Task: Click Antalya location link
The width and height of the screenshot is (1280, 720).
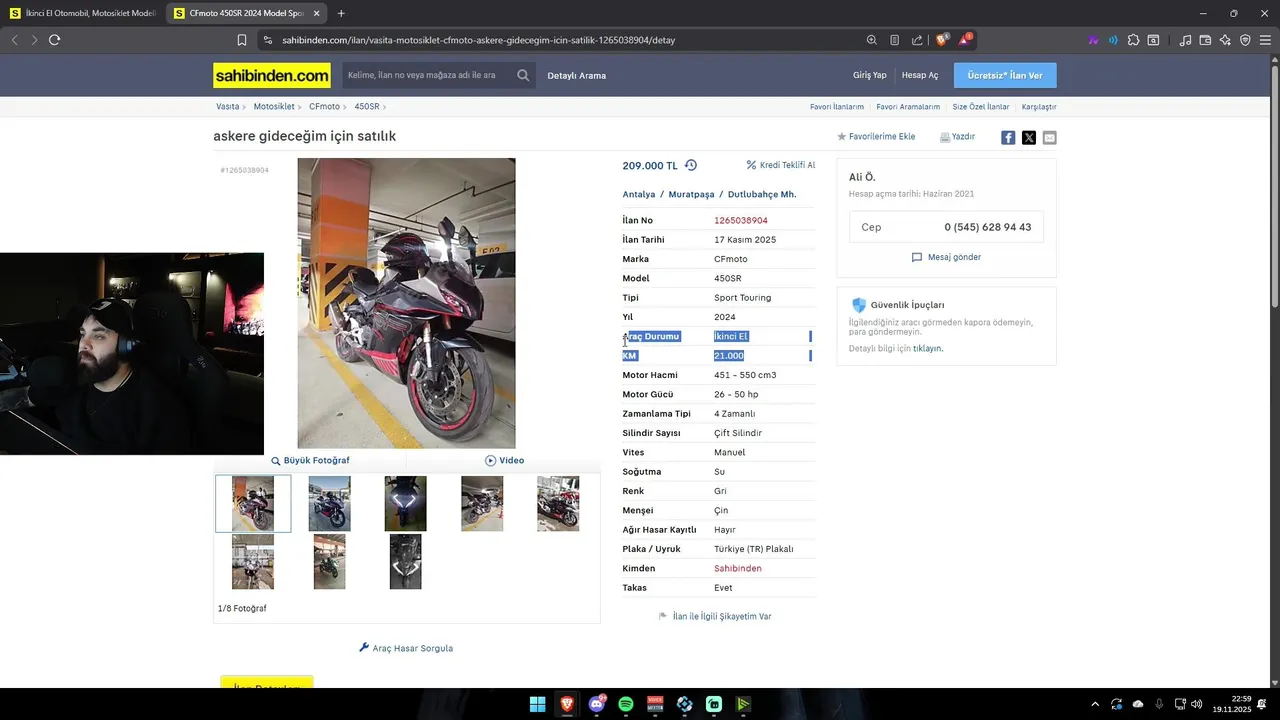Action: pyautogui.click(x=639, y=194)
